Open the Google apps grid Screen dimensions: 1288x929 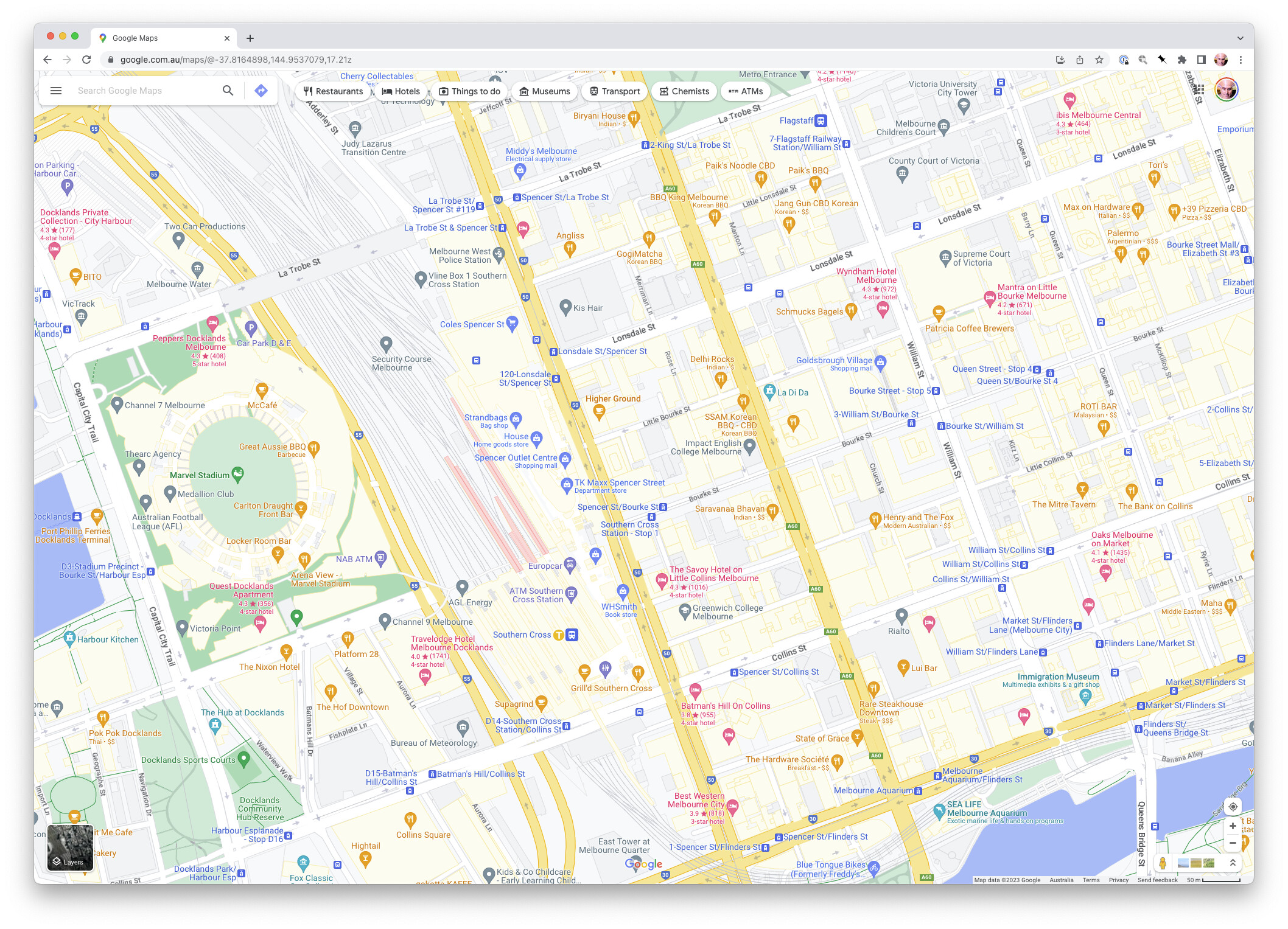tap(1199, 90)
